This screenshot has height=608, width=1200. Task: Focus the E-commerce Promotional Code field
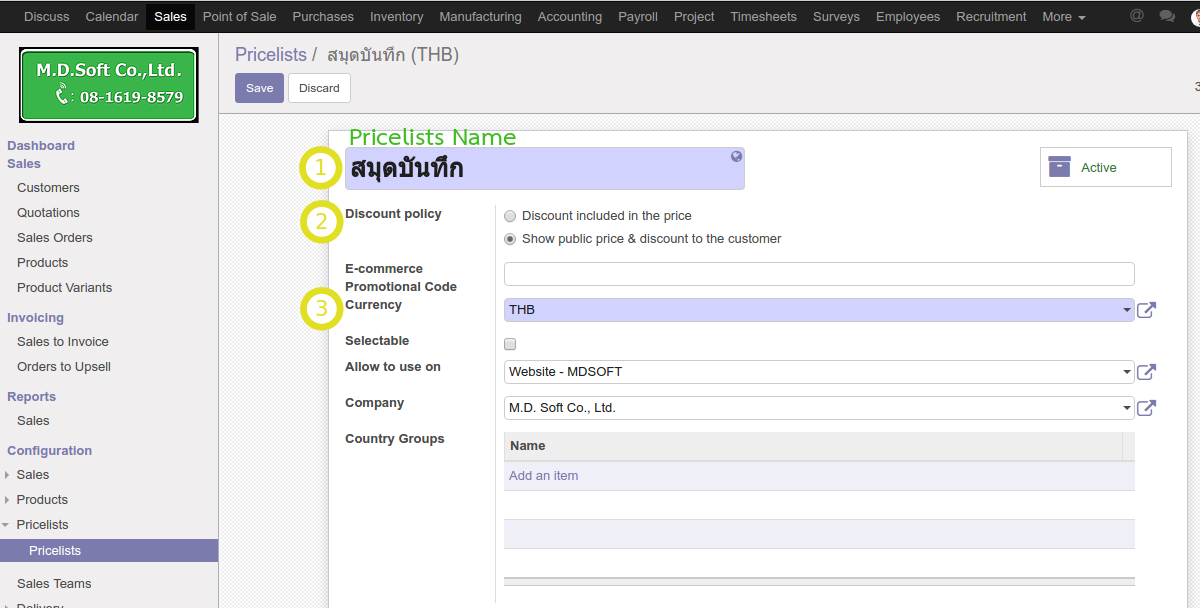tap(818, 274)
